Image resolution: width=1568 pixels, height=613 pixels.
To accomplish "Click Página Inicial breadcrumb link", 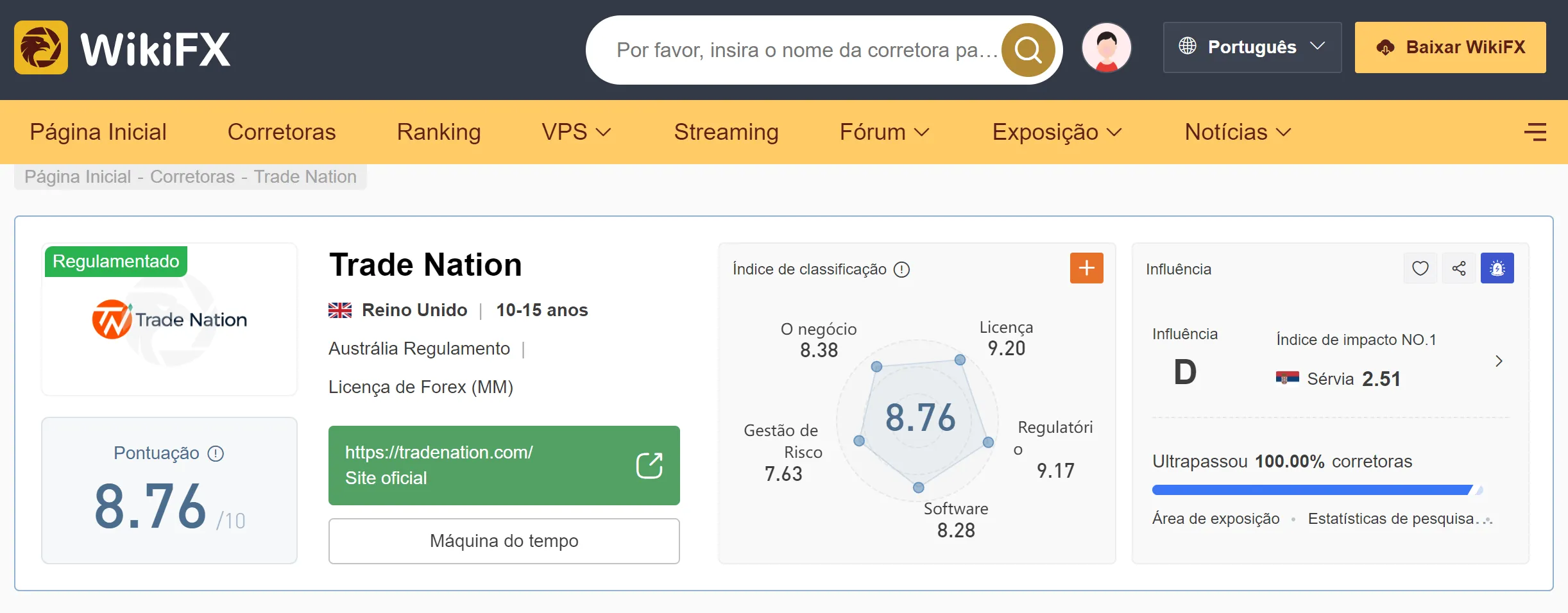I will [78, 177].
